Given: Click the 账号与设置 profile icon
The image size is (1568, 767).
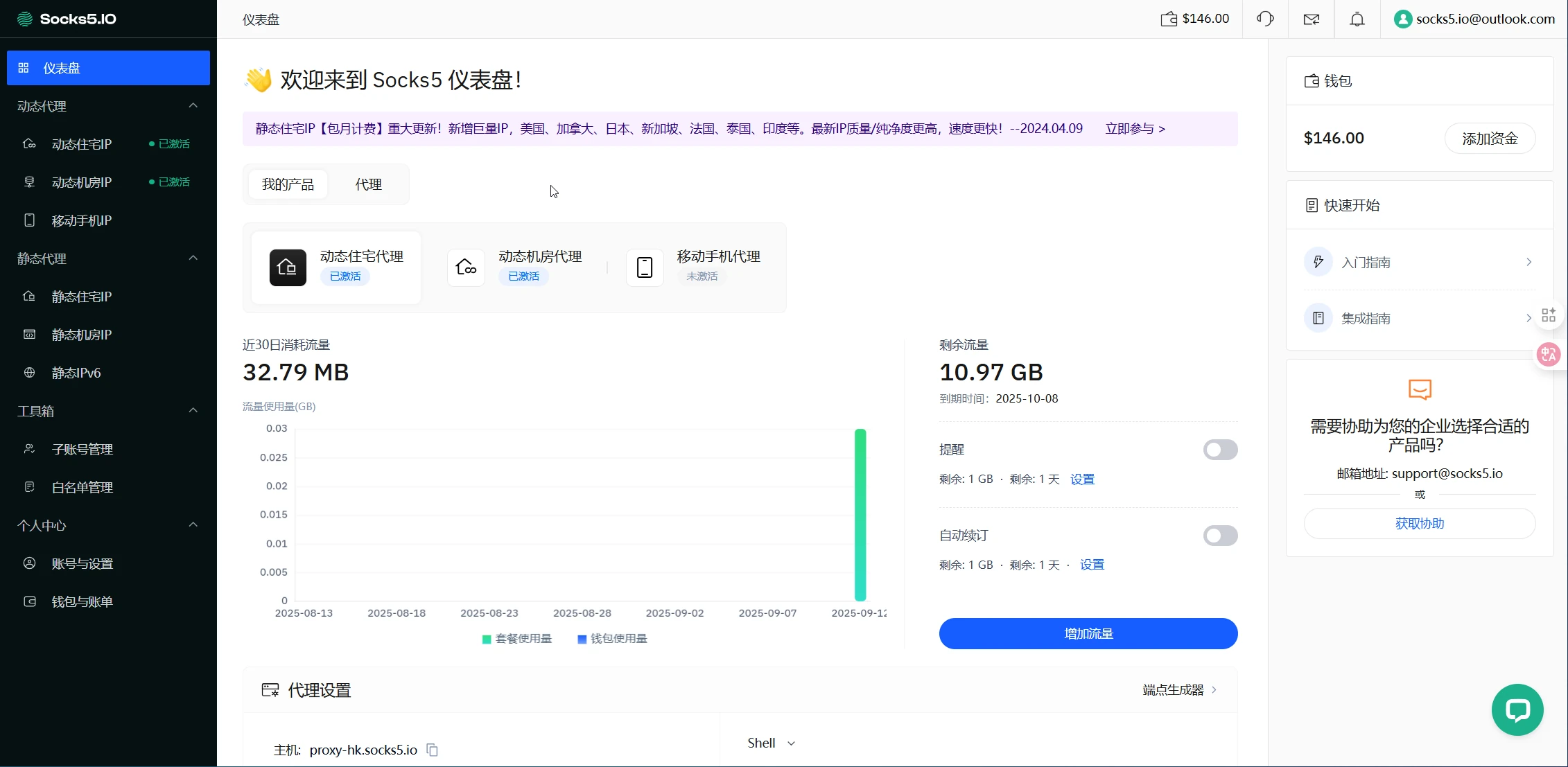Looking at the screenshot, I should [29, 563].
